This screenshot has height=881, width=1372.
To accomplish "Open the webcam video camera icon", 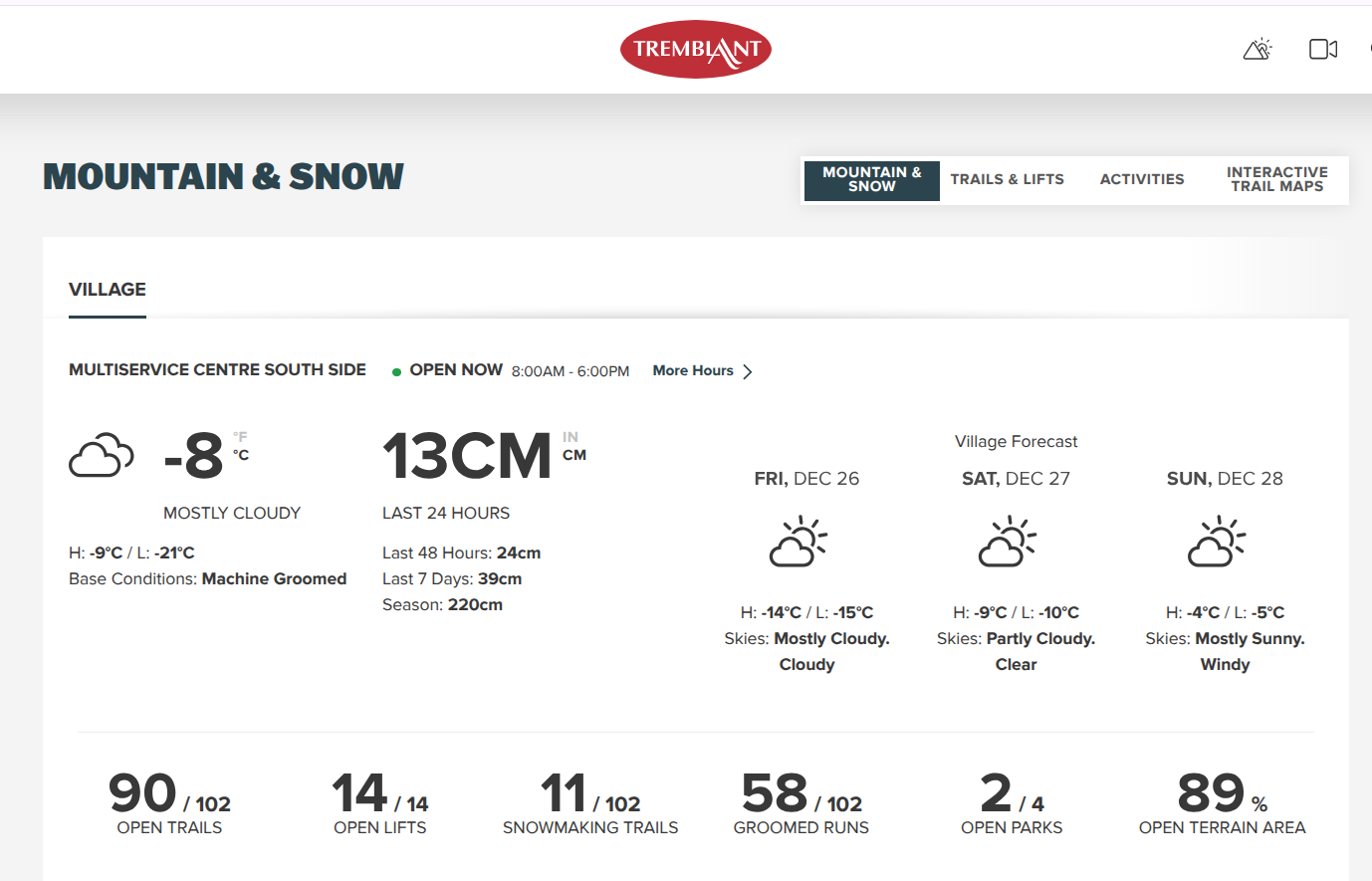I will point(1322,49).
